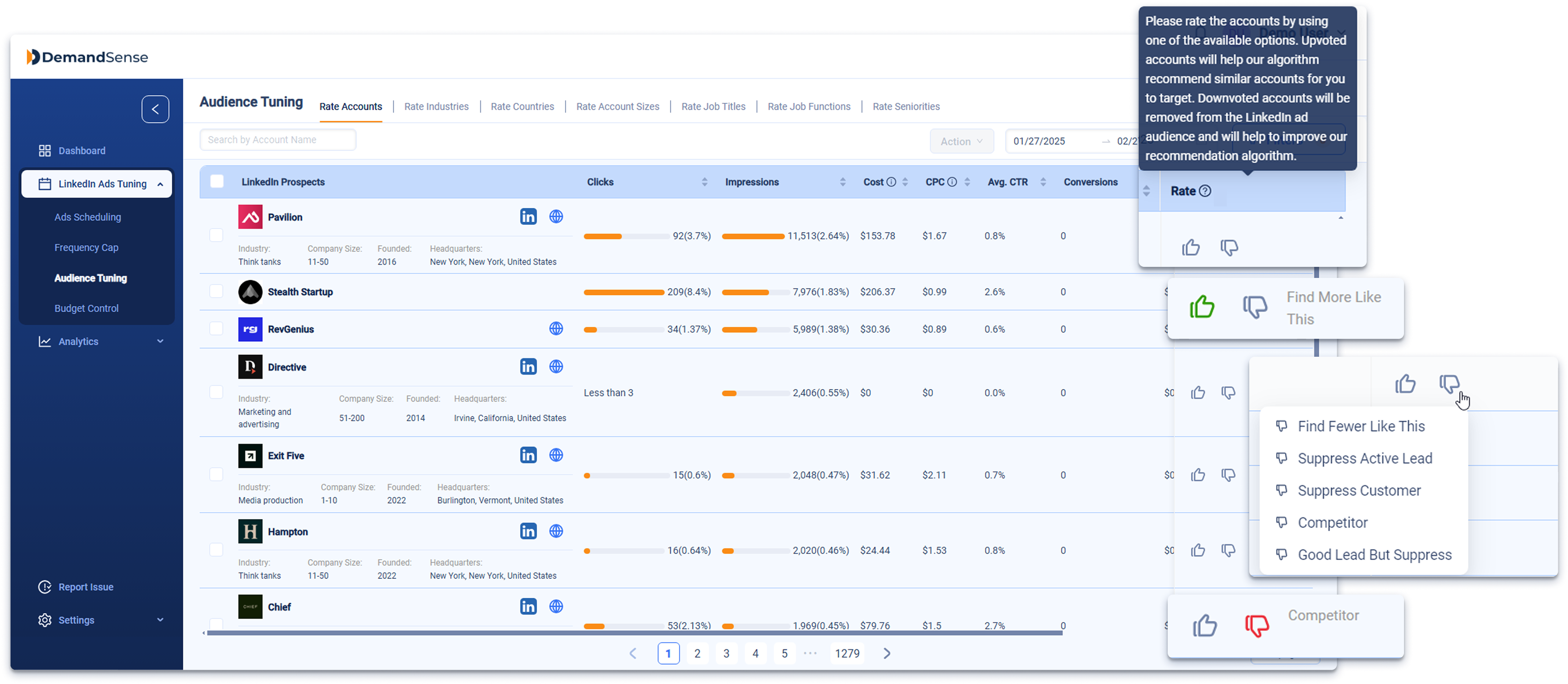Switch to the Rate Industries tab
The height and width of the screenshot is (684, 1568).
pos(436,106)
